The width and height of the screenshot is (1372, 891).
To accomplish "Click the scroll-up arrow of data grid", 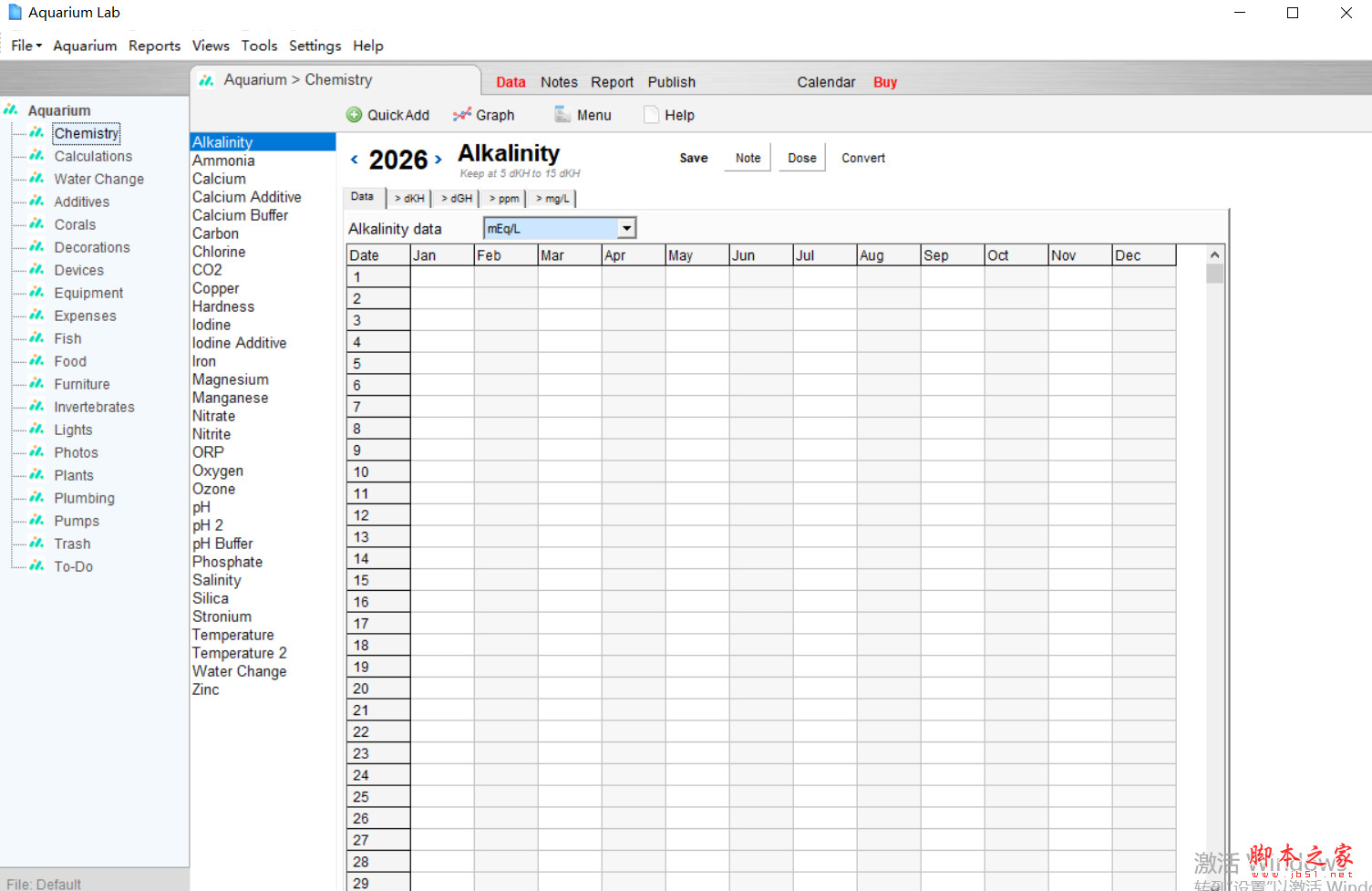I will click(x=1214, y=255).
